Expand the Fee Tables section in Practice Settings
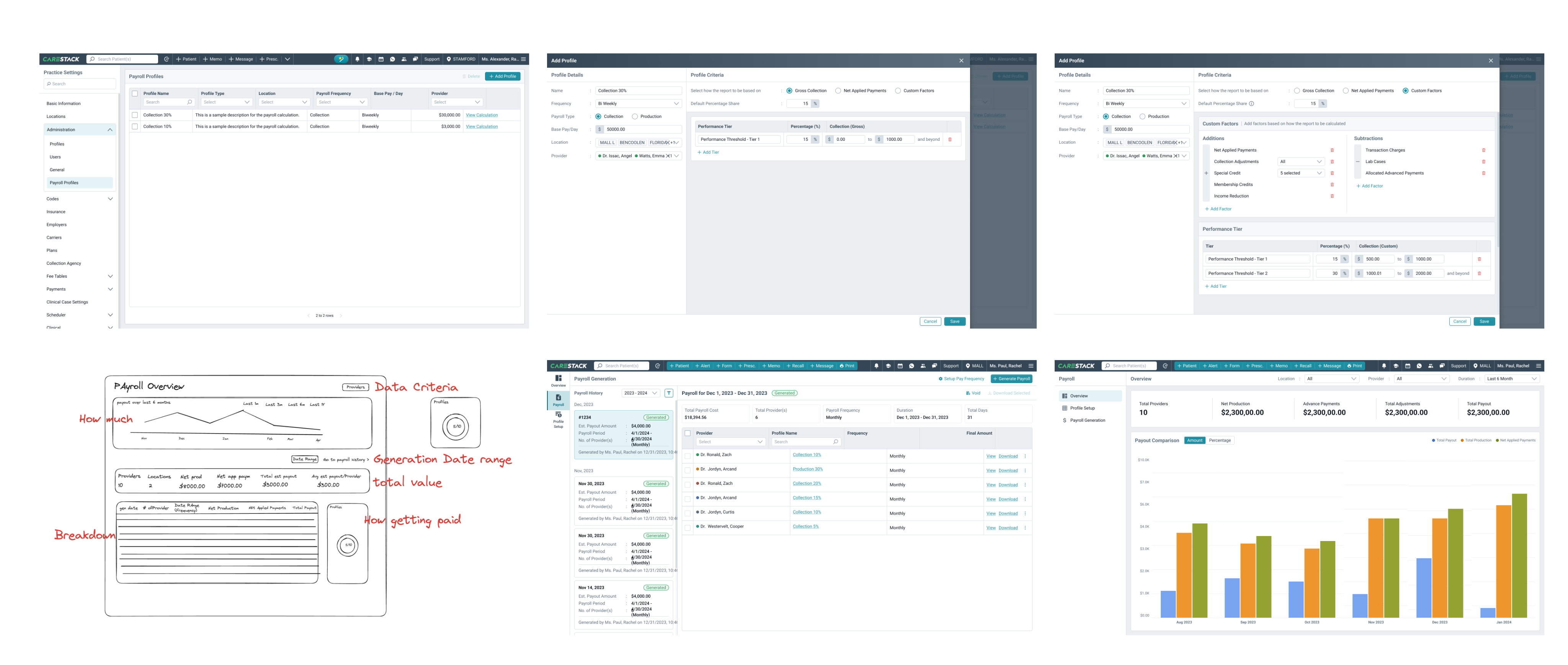Screen dimensions: 1568x665 pyautogui.click(x=110, y=276)
